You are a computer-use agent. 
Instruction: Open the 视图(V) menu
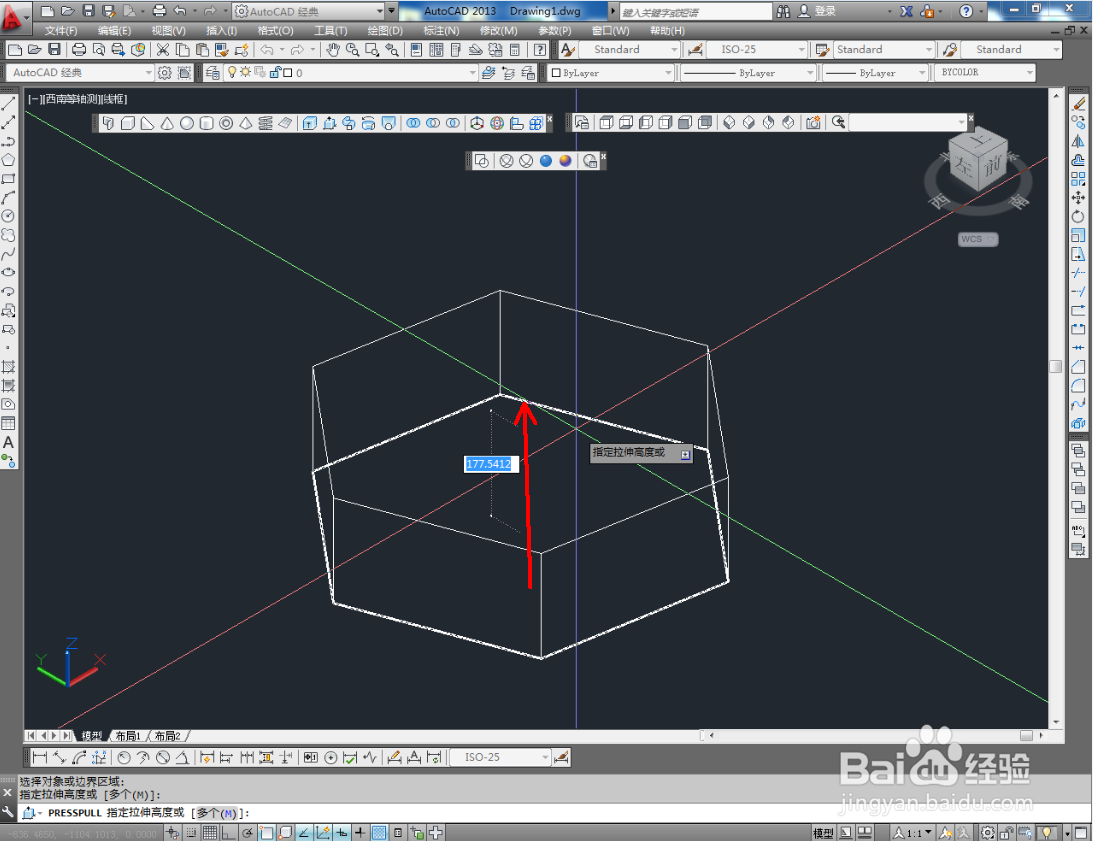[x=169, y=31]
